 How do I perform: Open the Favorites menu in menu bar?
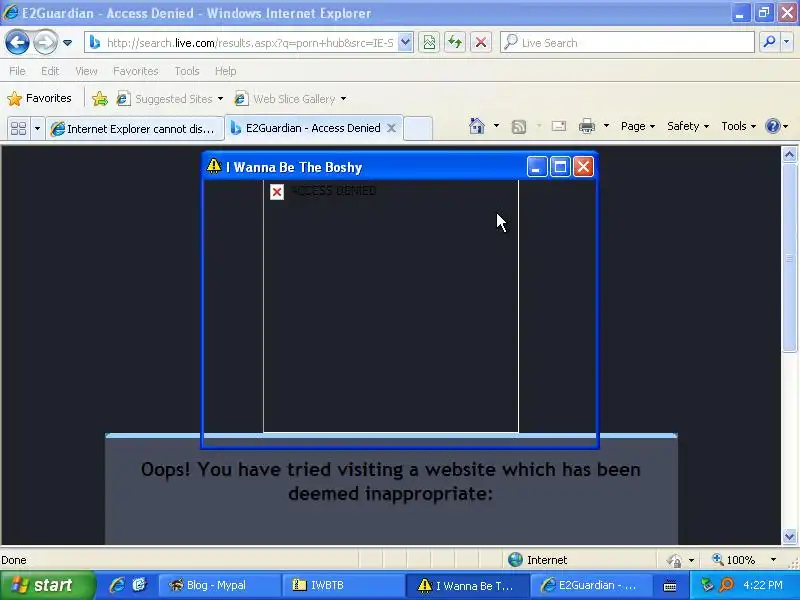[136, 71]
